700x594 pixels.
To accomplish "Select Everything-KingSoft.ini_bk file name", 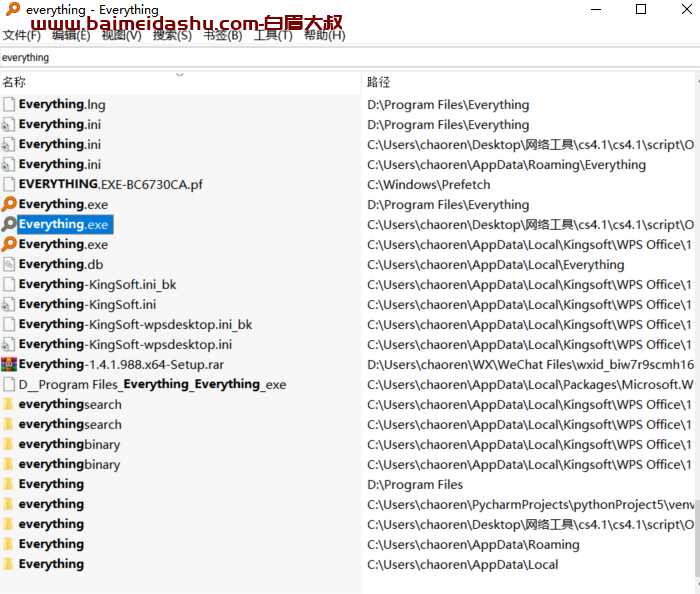I will coord(97,284).
